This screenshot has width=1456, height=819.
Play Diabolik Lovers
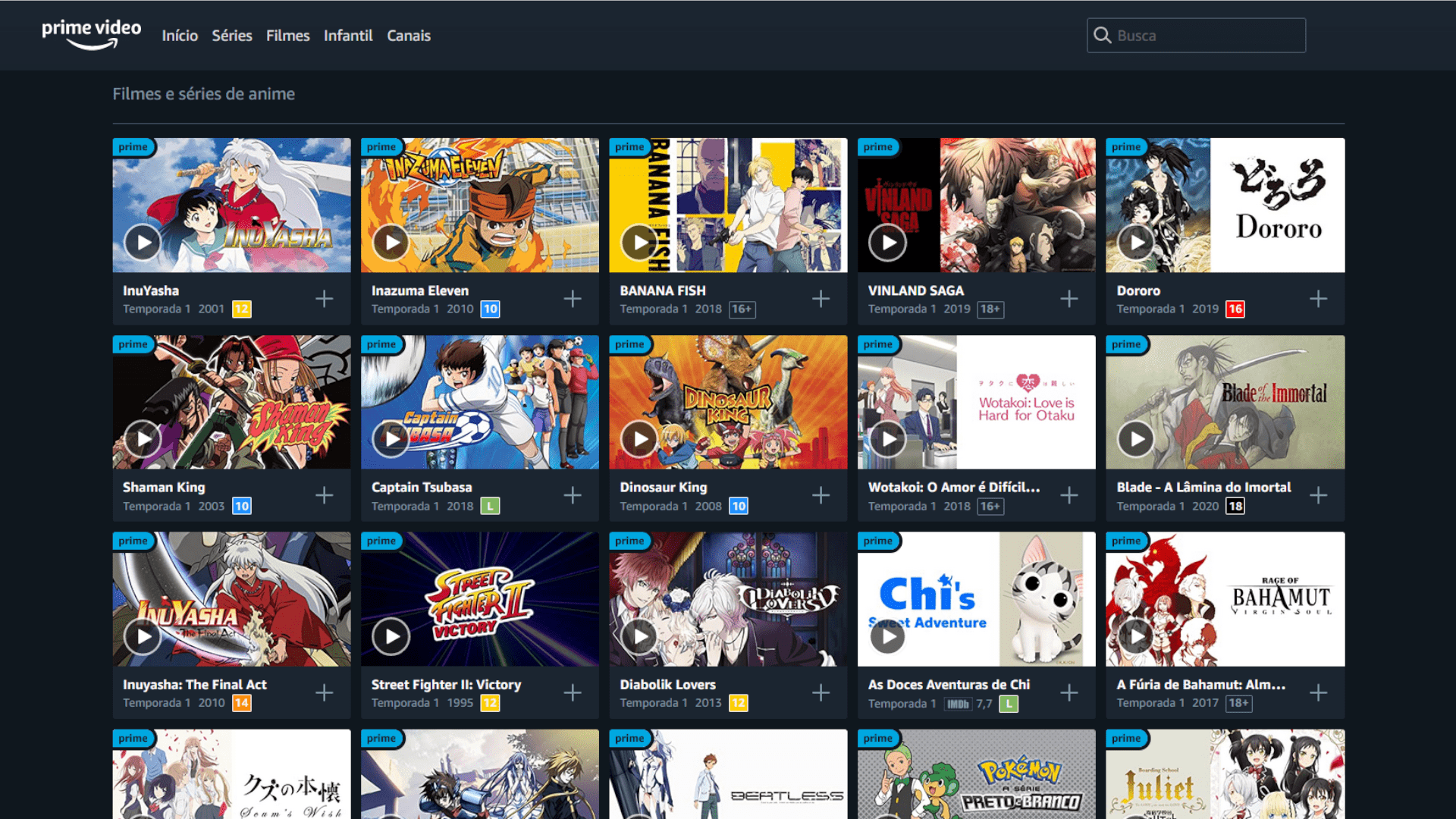(640, 636)
